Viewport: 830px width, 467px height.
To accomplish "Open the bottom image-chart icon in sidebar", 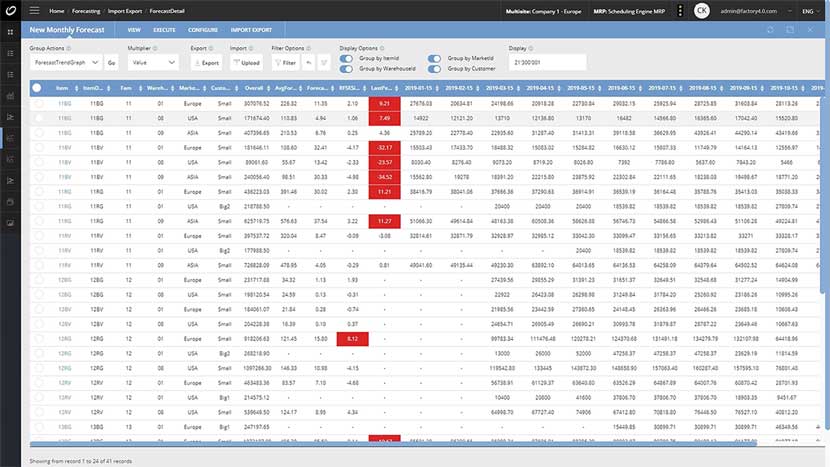I will point(10,223).
